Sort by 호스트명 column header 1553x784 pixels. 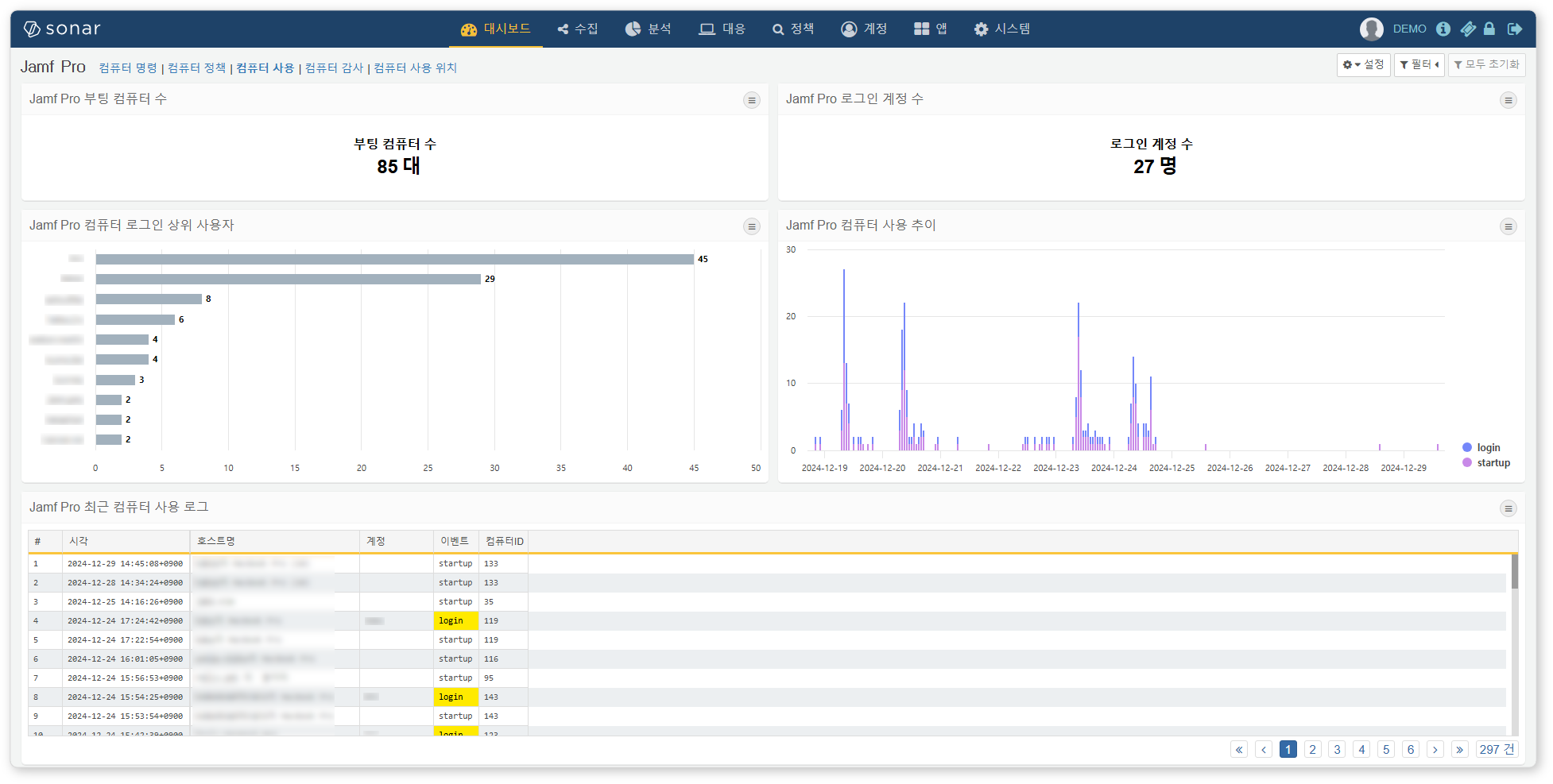pos(275,541)
